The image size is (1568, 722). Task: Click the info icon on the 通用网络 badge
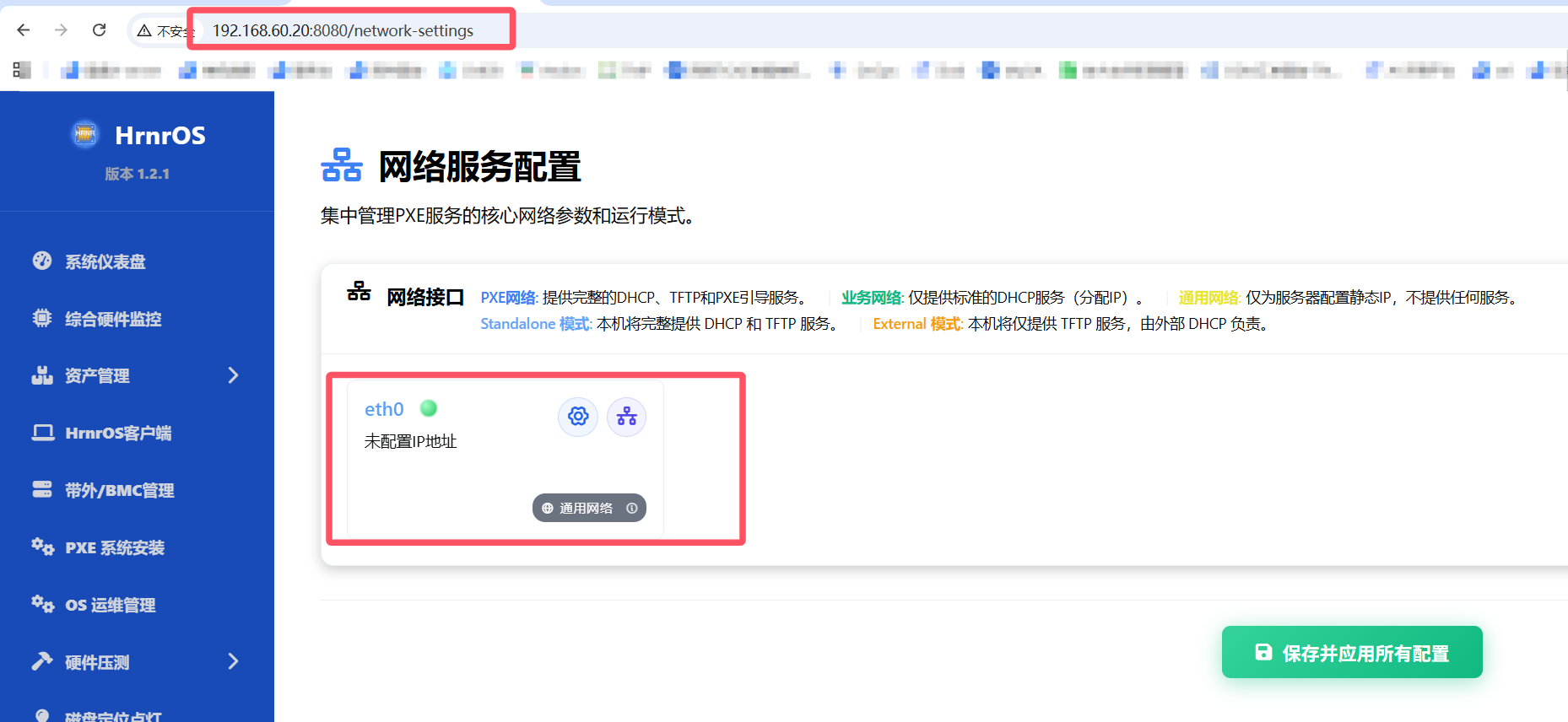coord(632,508)
